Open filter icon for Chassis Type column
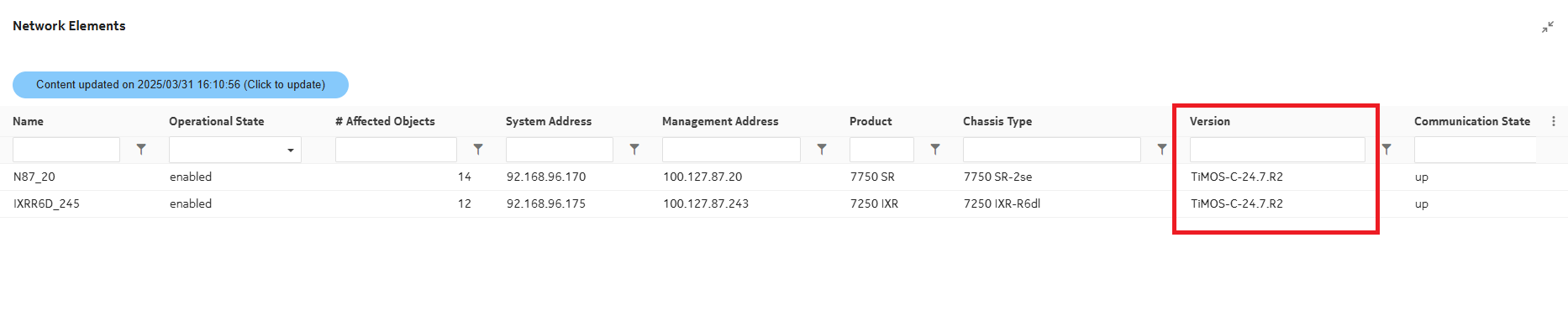The image size is (1568, 317). pos(1162,149)
